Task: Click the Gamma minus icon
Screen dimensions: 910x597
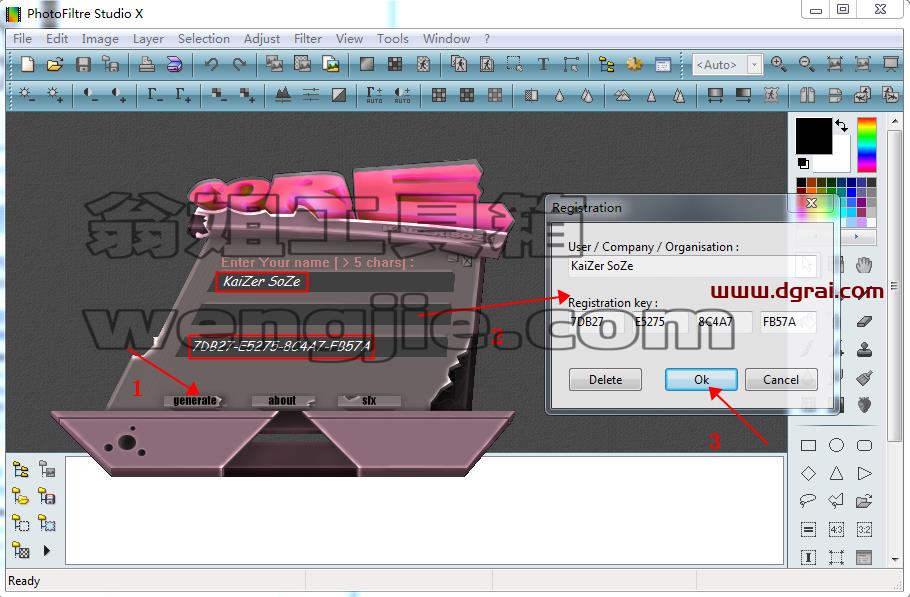Action: point(155,95)
